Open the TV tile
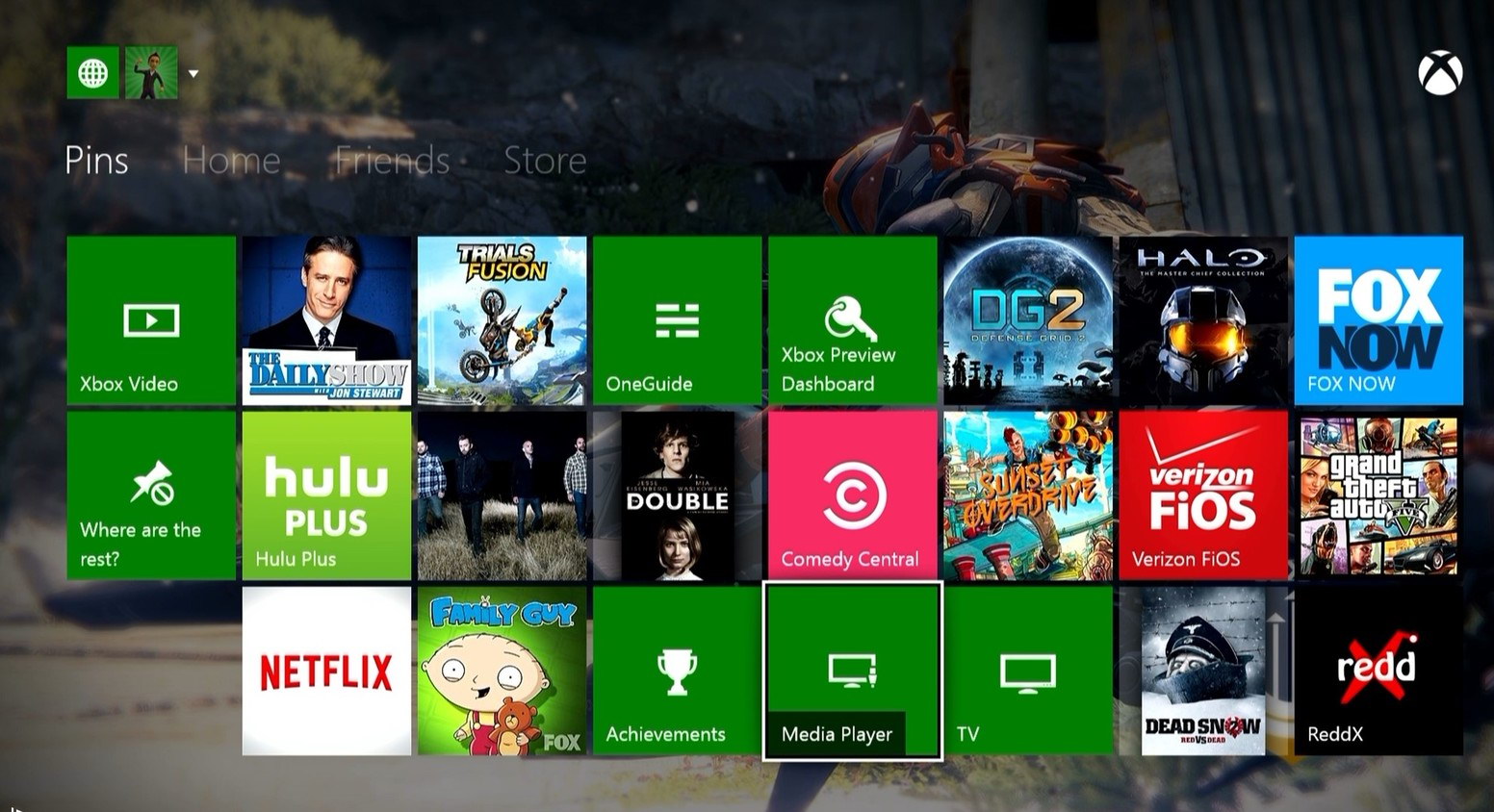This screenshot has height=812, width=1494. 1027,671
